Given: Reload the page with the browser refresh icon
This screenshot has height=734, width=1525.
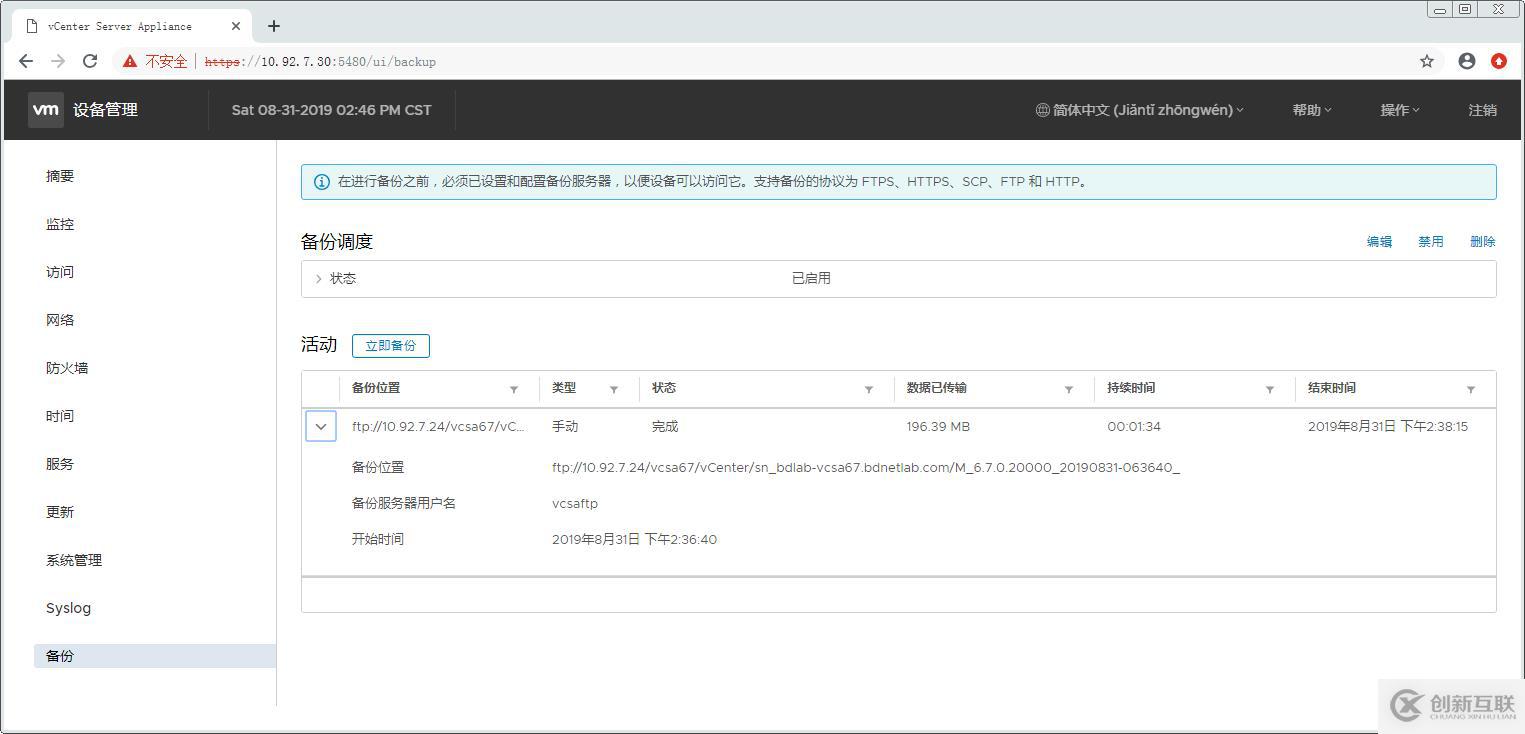Looking at the screenshot, I should click(x=90, y=61).
